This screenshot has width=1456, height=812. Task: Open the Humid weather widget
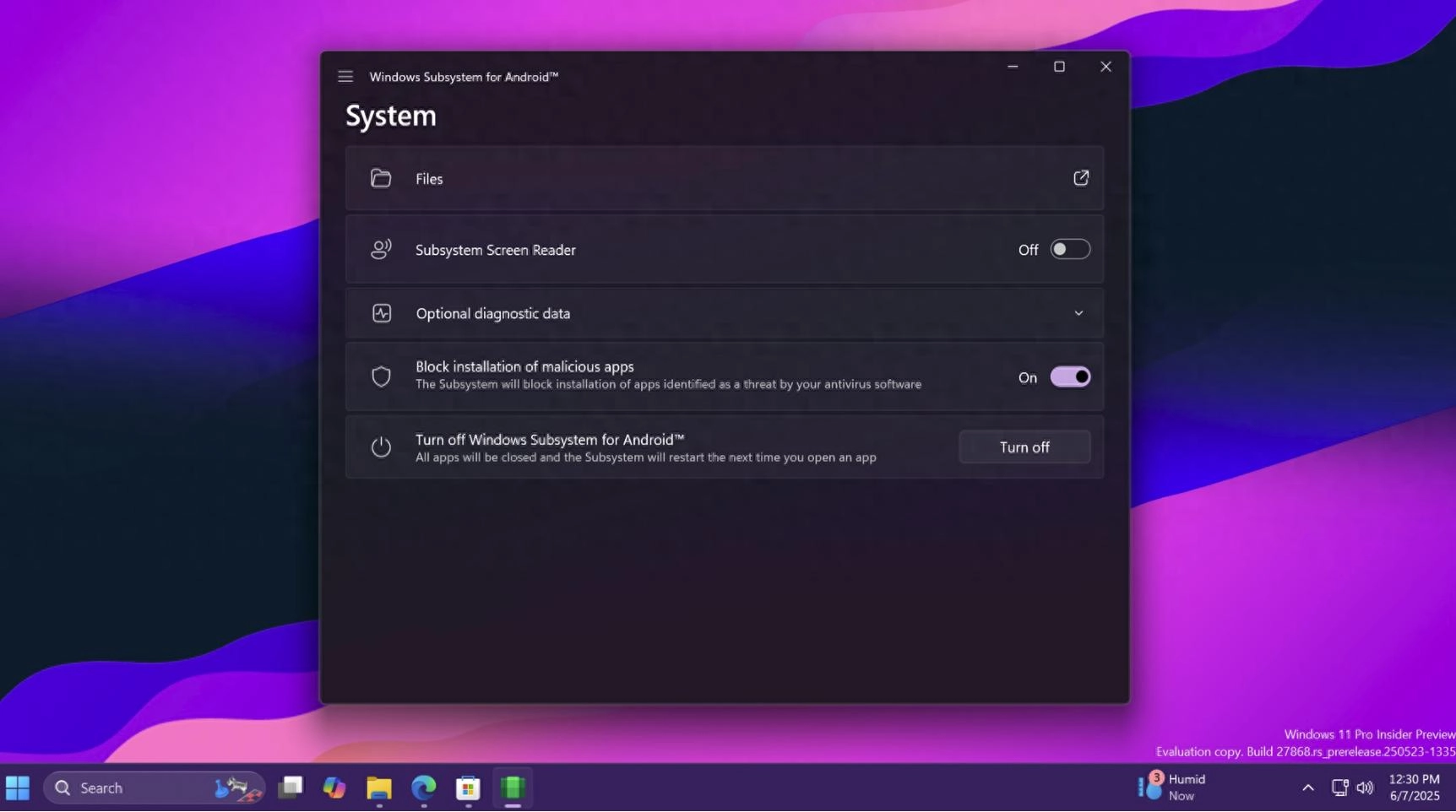[1172, 787]
